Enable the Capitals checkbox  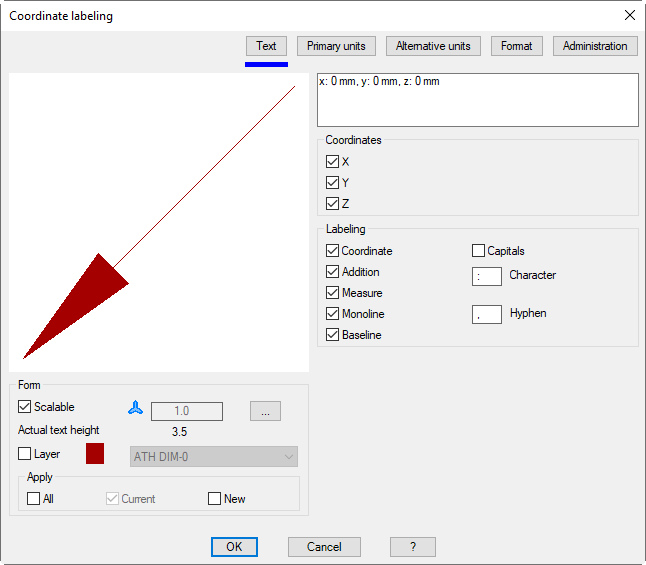tap(478, 251)
